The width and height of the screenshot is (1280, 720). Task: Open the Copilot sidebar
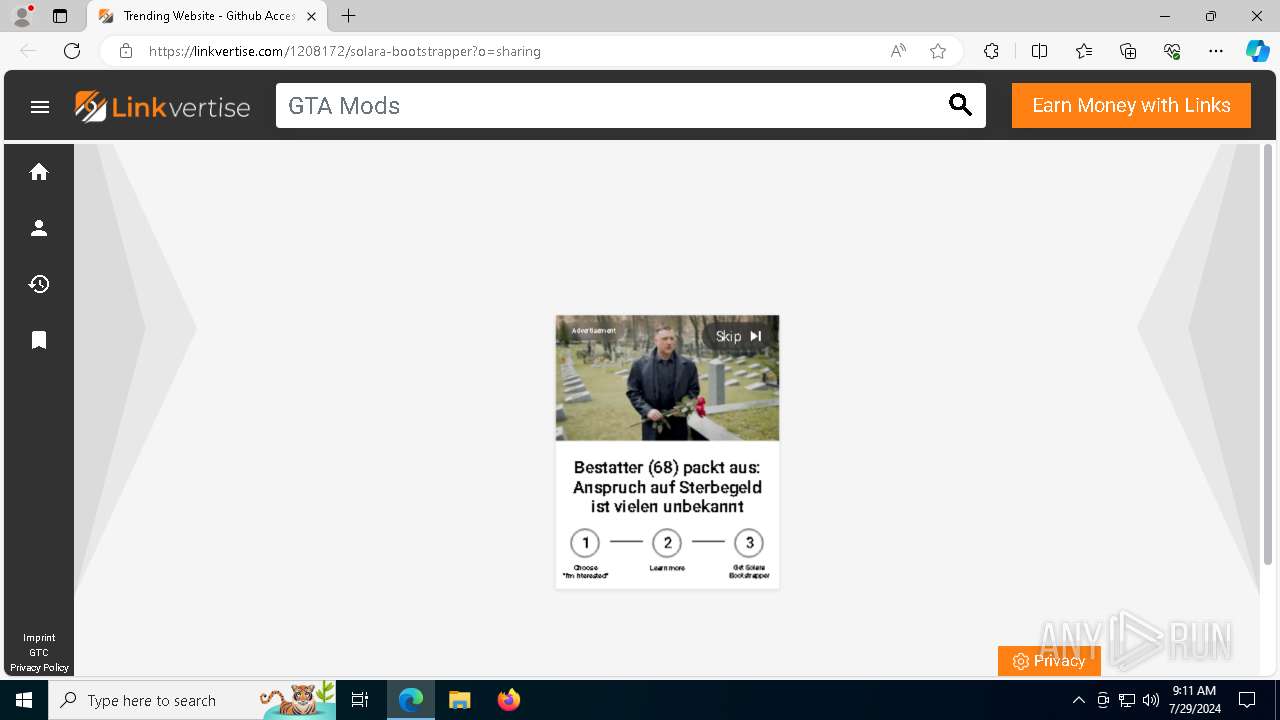1257,51
